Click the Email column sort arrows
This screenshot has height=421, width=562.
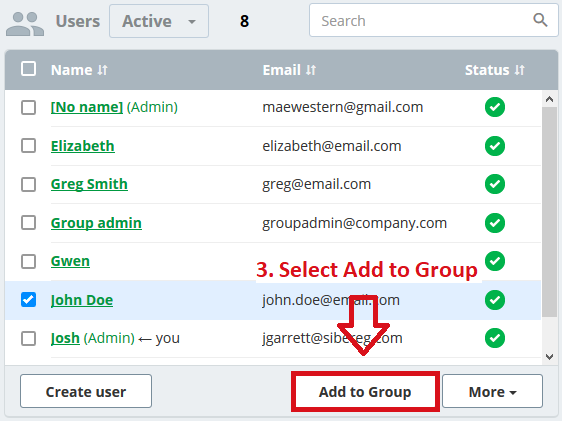point(311,70)
